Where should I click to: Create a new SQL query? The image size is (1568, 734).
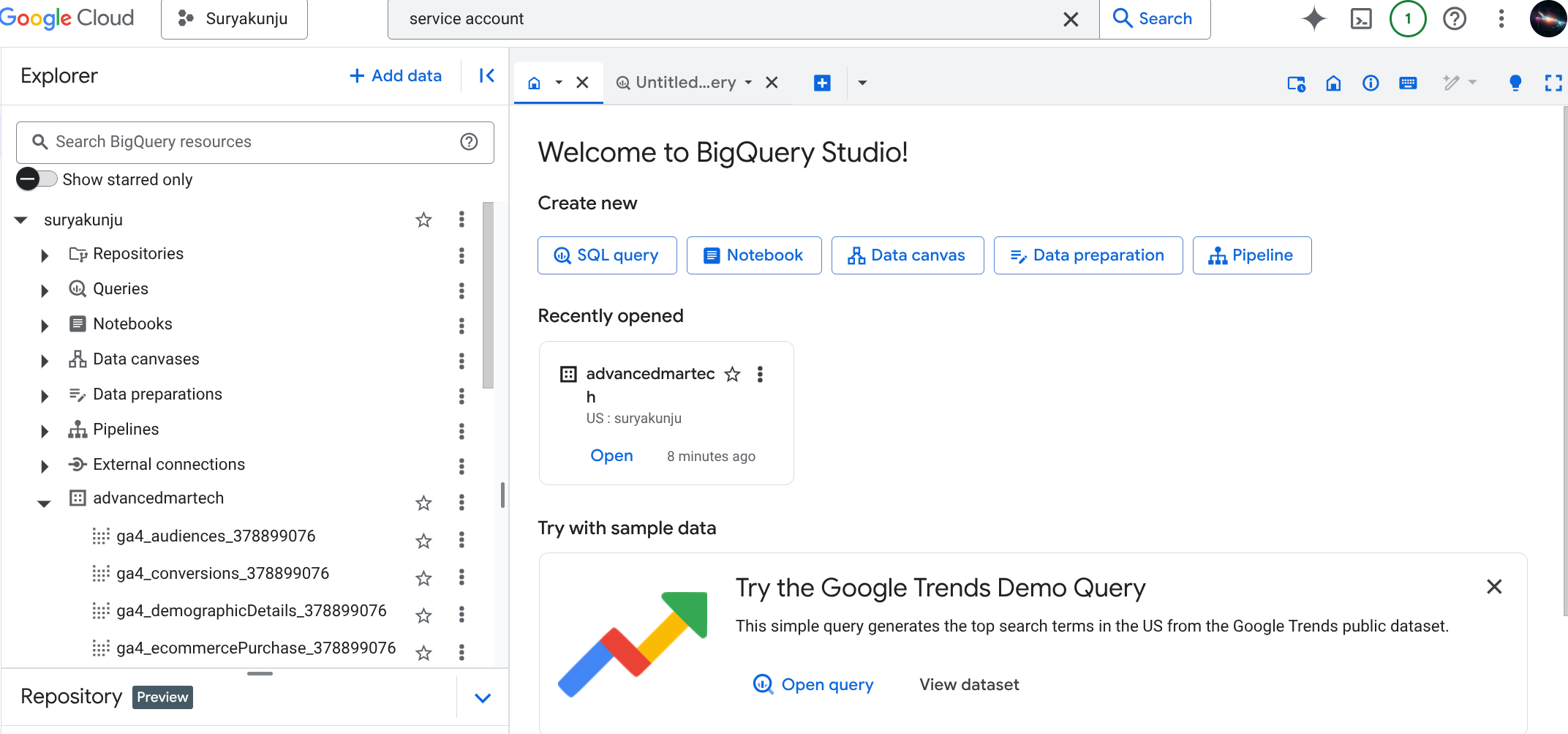click(x=607, y=255)
